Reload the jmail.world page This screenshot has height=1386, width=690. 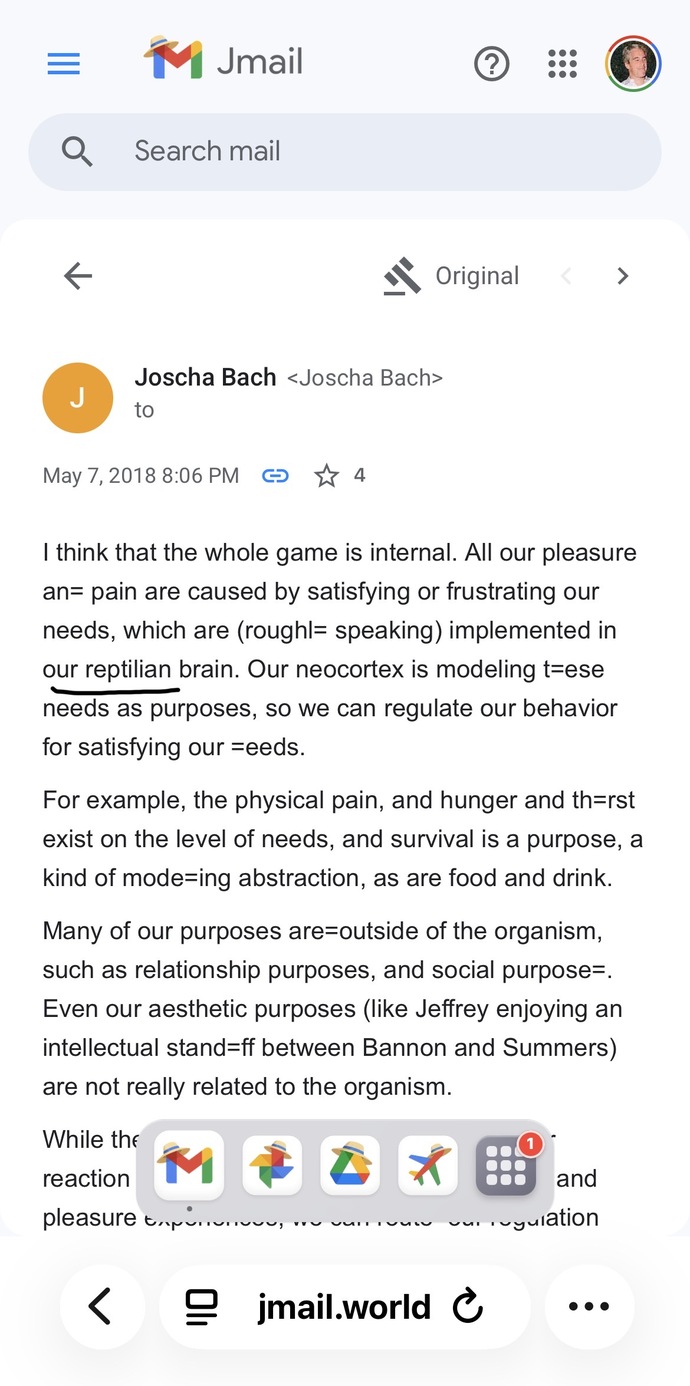tap(467, 1306)
